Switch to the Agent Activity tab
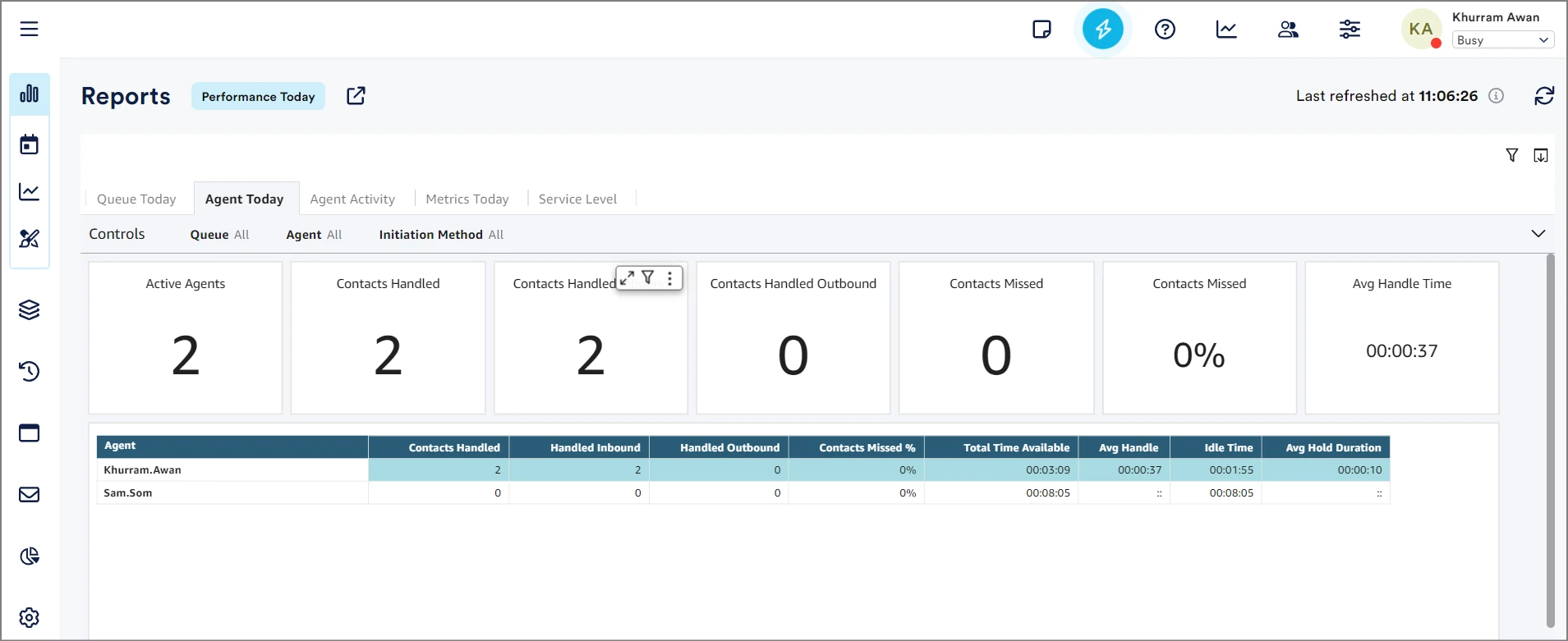 click(x=352, y=199)
